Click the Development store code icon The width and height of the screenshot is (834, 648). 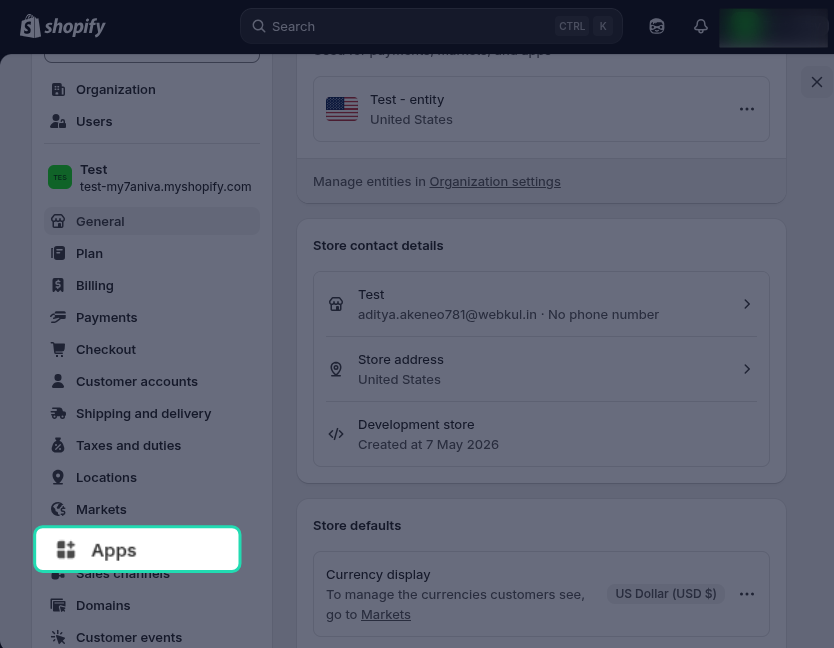336,434
